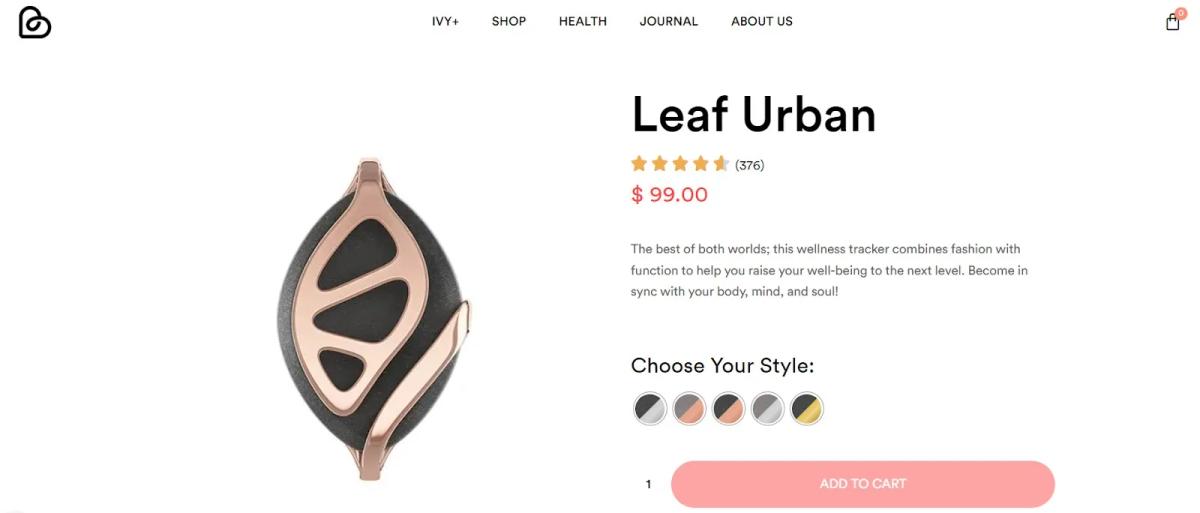Open the shopping bag cart icon
Image resolution: width=1200 pixels, height=513 pixels.
[x=1172, y=22]
